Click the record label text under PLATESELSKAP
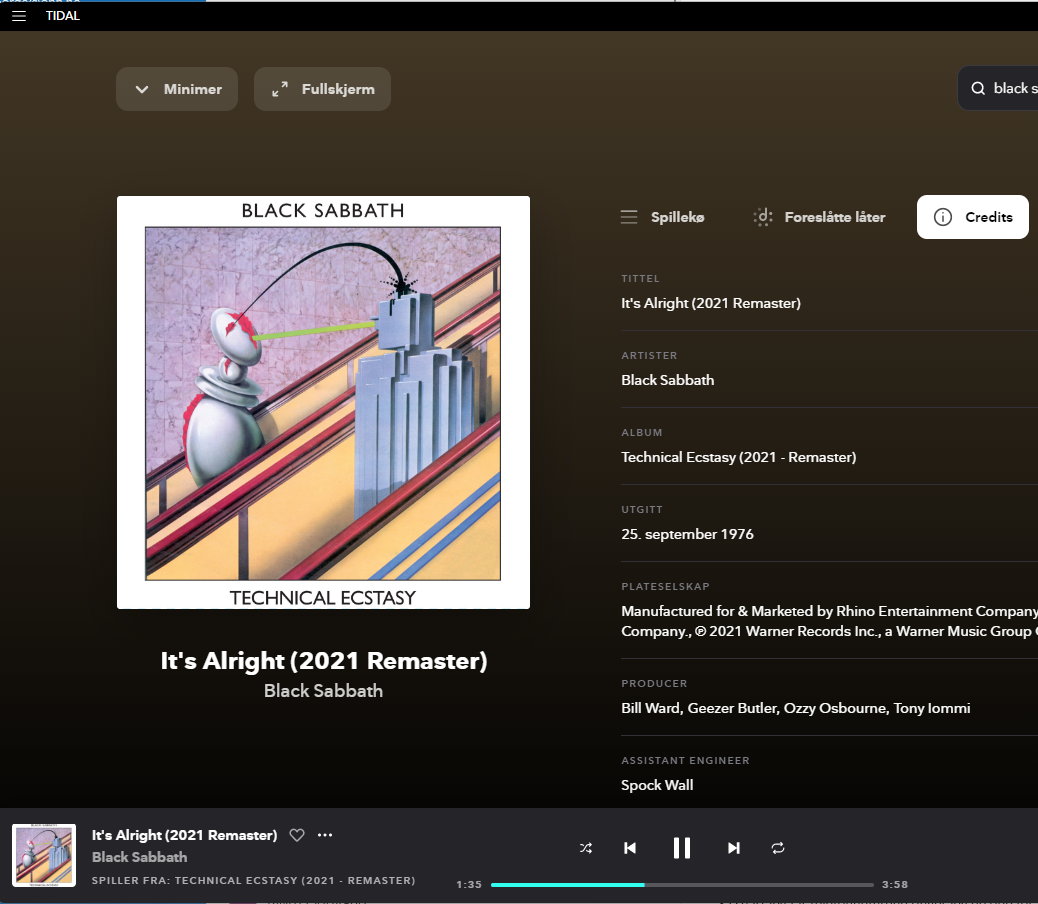Screen dimensions: 1038x904 point(829,621)
